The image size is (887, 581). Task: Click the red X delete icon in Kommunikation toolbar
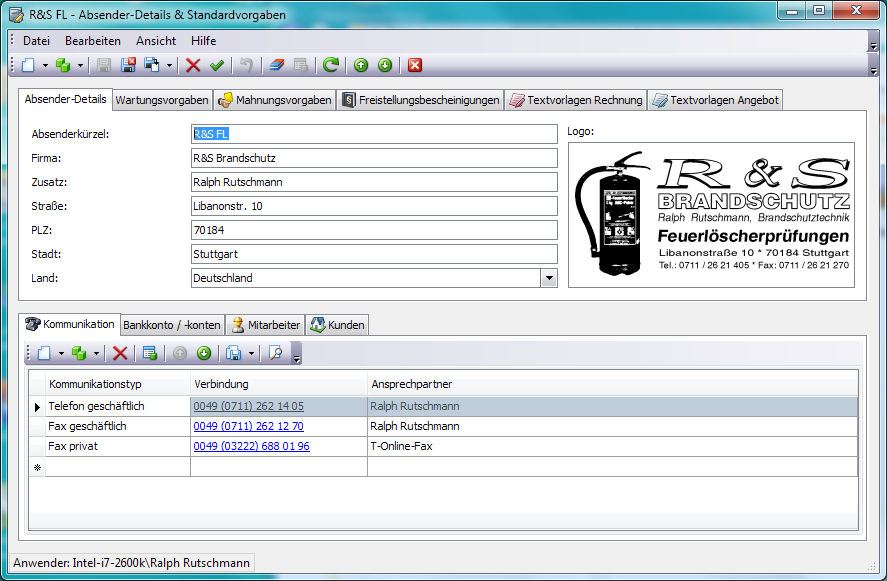coord(120,354)
